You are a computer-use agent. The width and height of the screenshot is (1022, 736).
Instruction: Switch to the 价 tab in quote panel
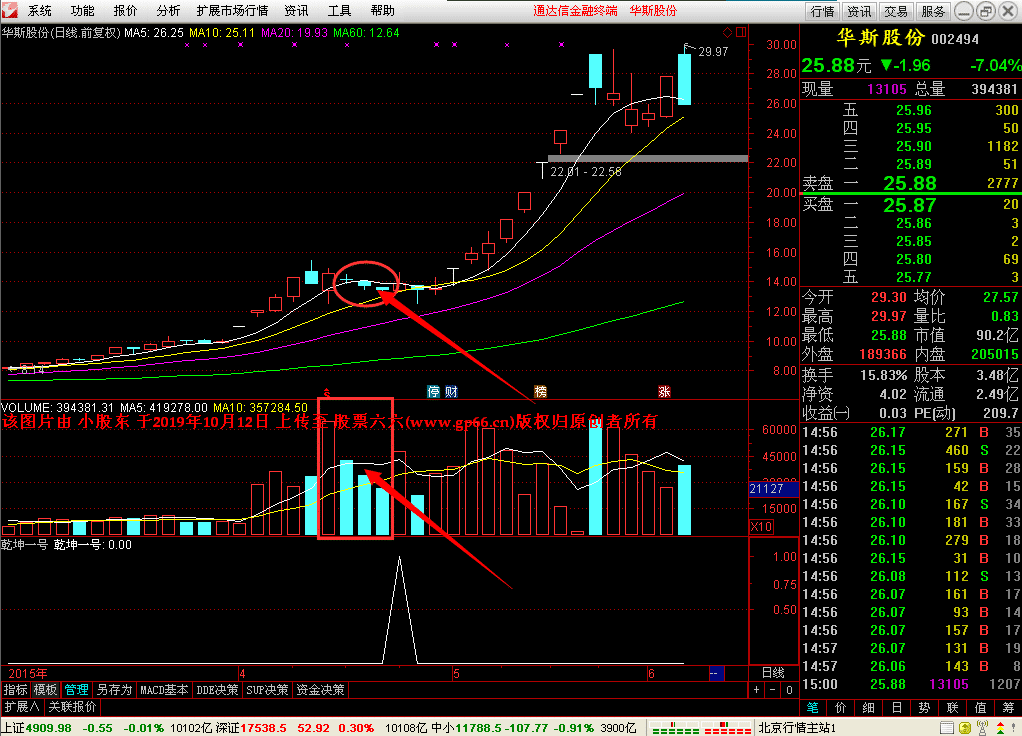pyautogui.click(x=841, y=708)
